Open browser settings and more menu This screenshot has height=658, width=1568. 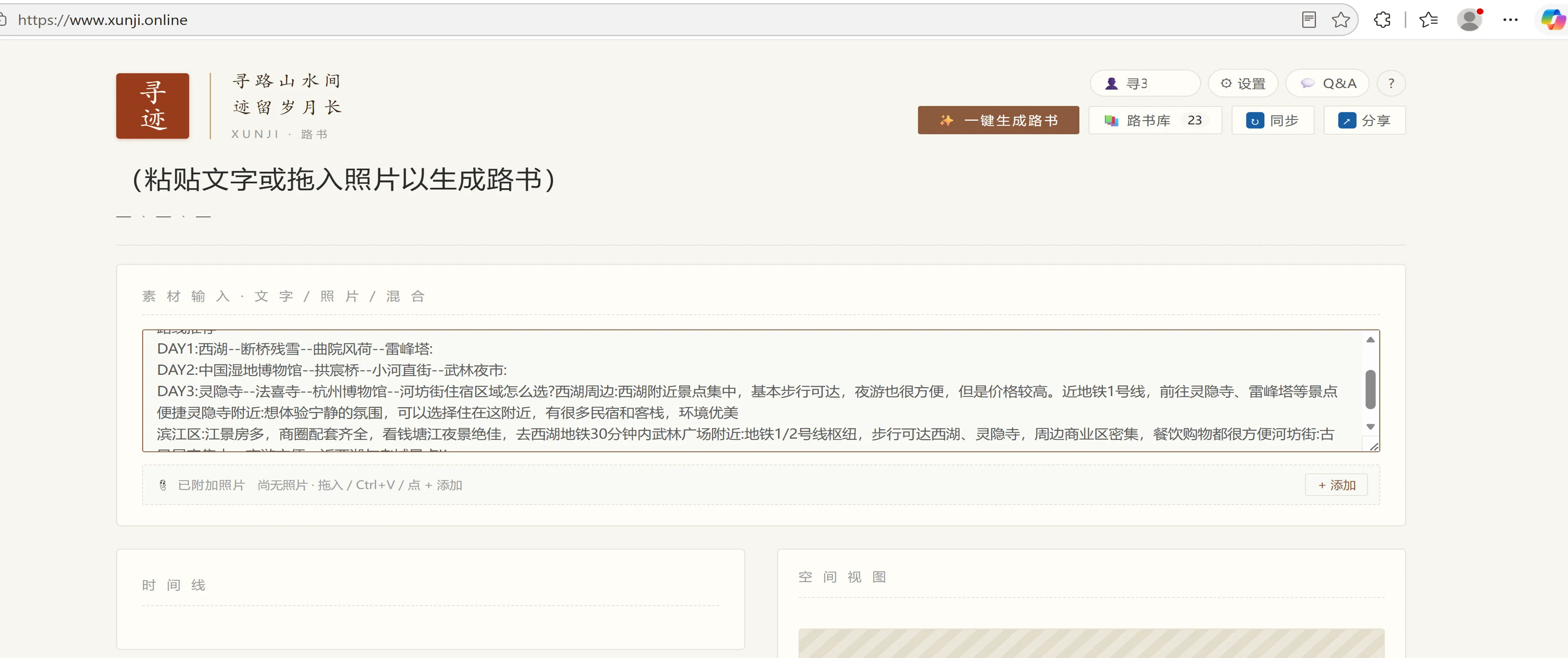[1510, 19]
